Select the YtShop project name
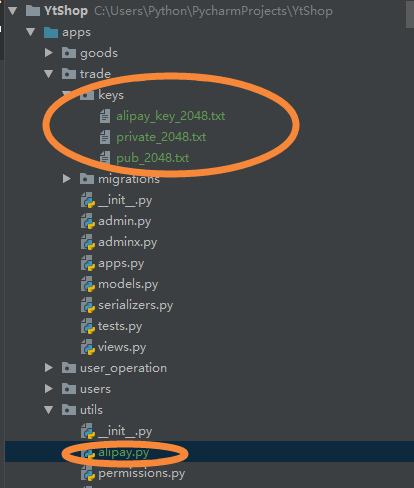Viewport: 414px width, 488px height. click(x=66, y=11)
